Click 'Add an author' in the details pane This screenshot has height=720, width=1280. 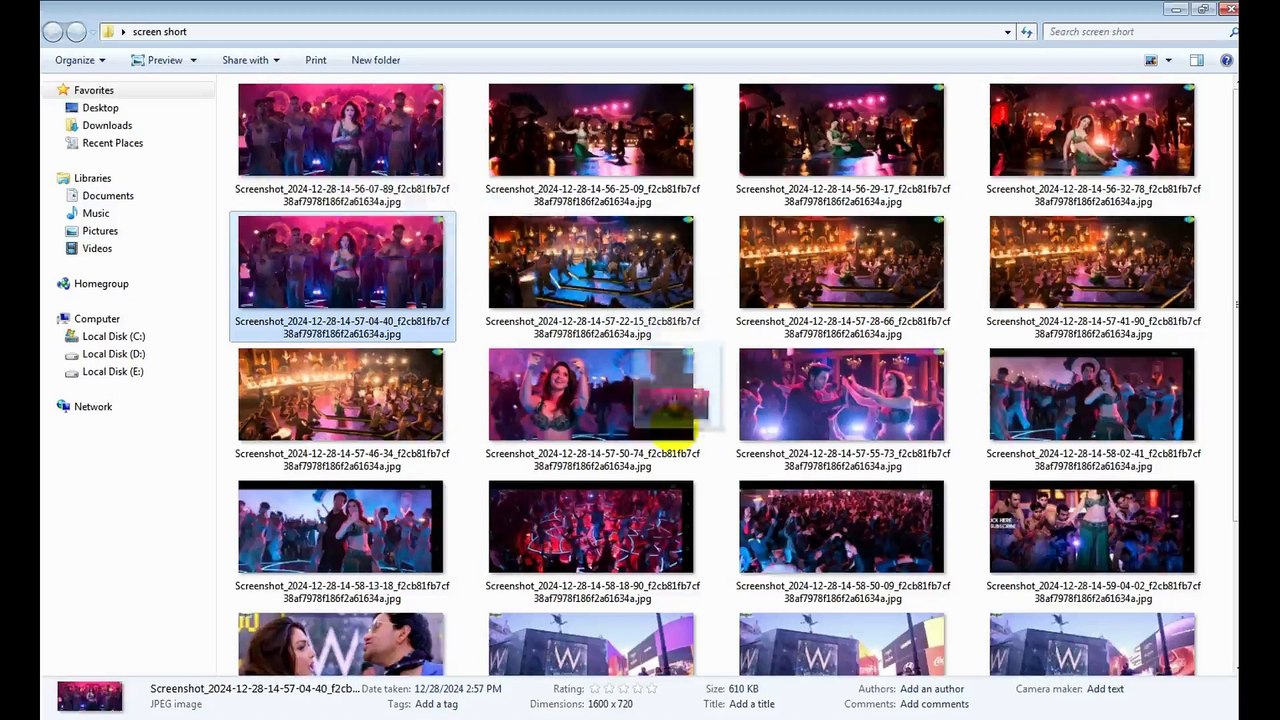(x=932, y=689)
